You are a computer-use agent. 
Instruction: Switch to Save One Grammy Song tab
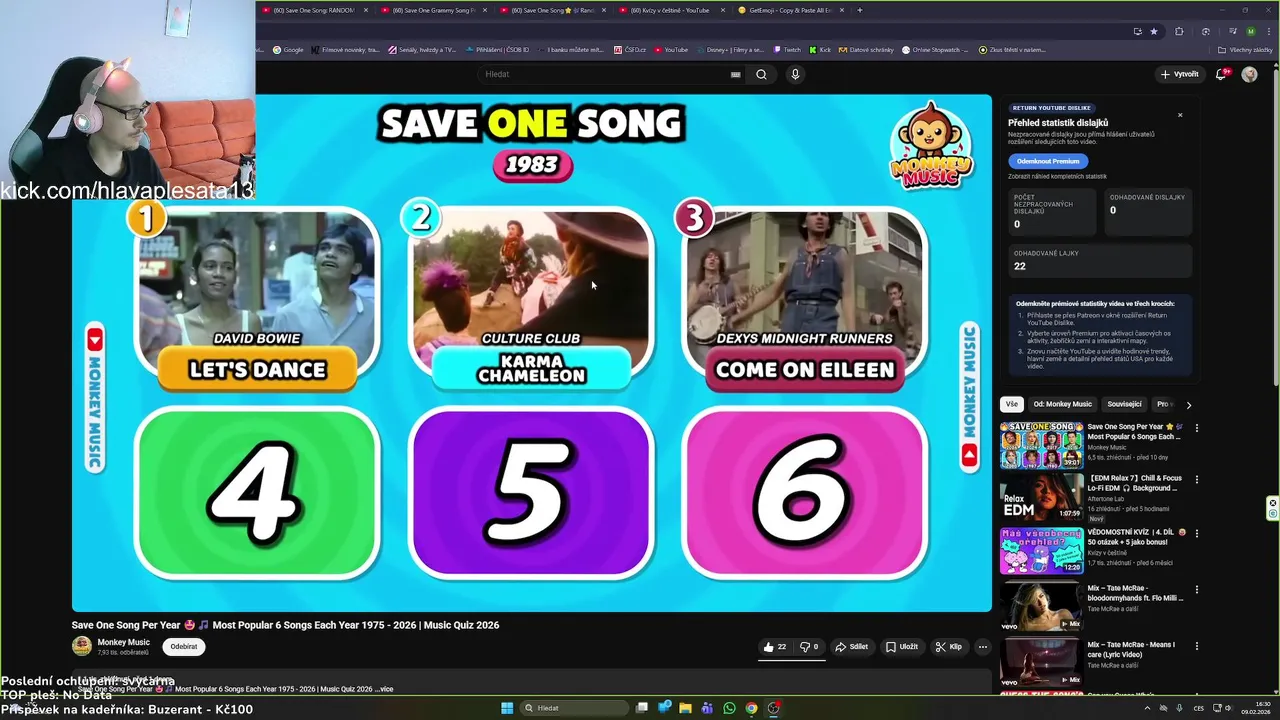click(433, 10)
